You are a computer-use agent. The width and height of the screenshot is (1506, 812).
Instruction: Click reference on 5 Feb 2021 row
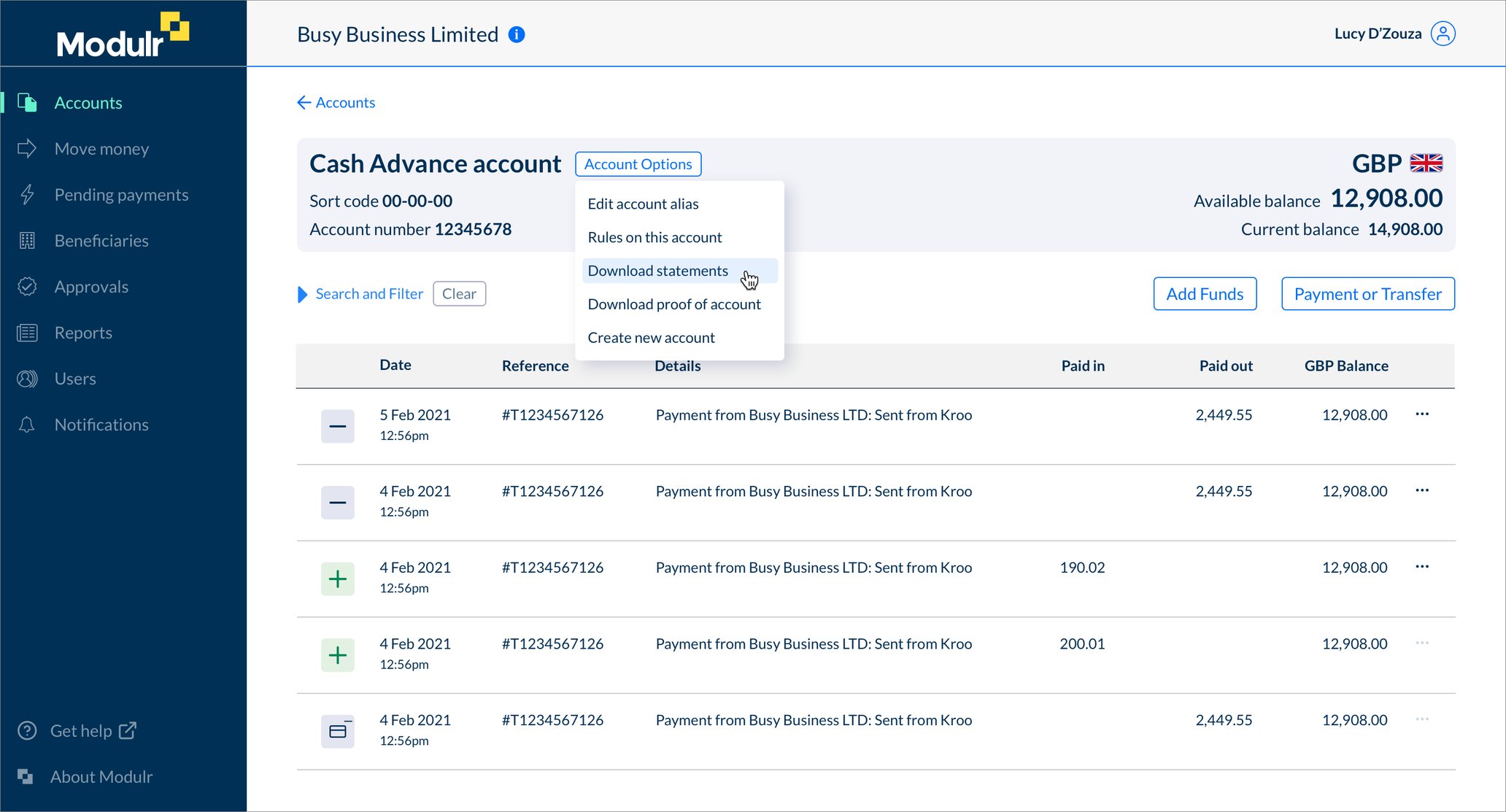tap(552, 415)
